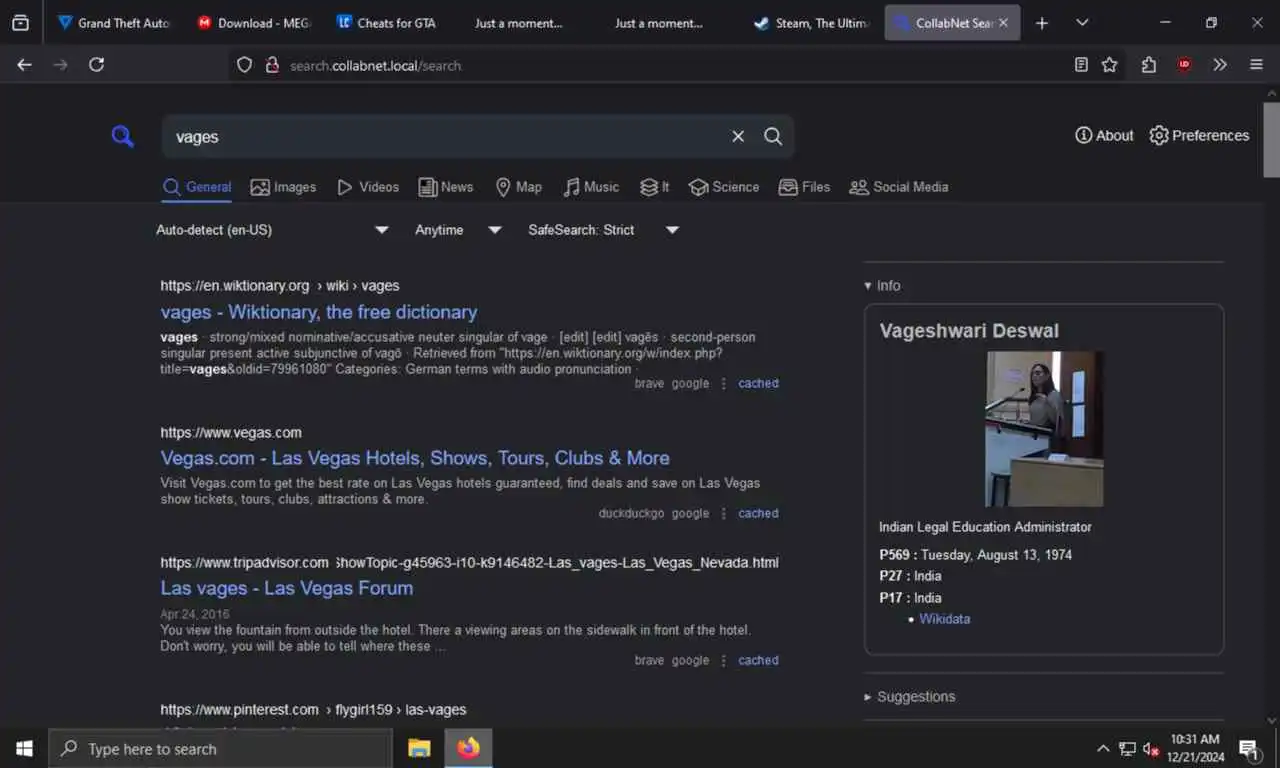Click Vageshwari Deswal infobox photo
Image resolution: width=1280 pixels, height=768 pixels.
(1044, 428)
